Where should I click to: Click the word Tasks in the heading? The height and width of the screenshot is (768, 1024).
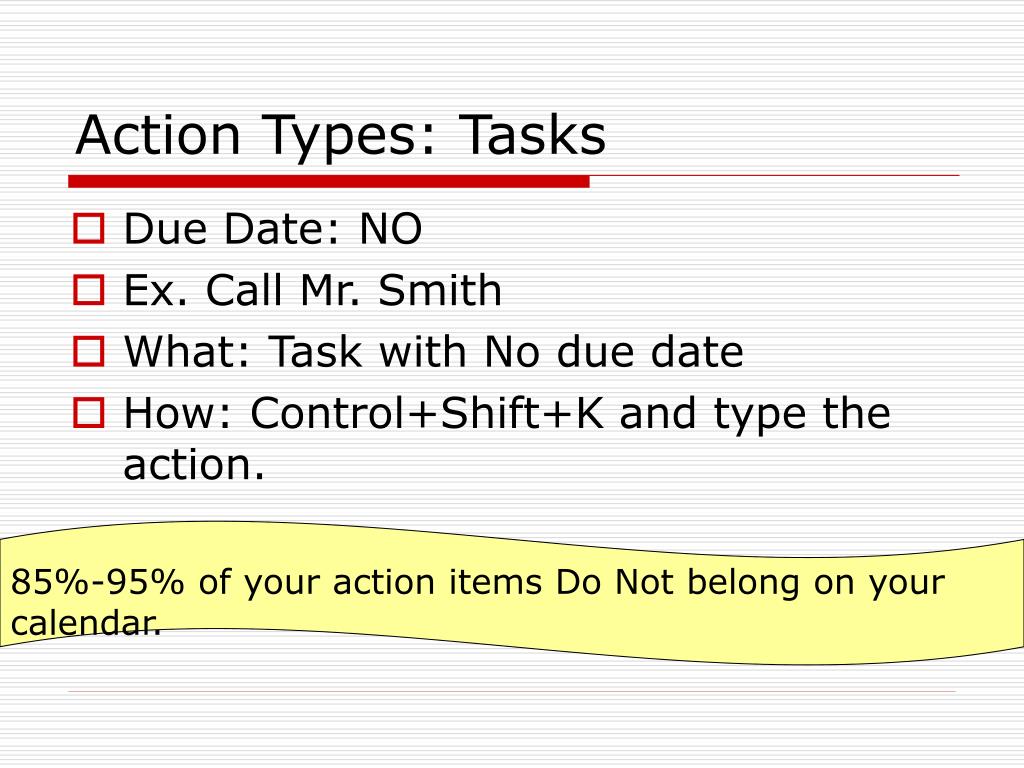tap(532, 135)
